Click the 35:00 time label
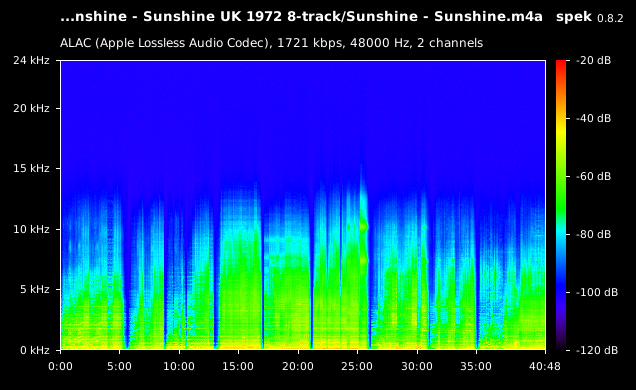The width and height of the screenshot is (636, 390). click(476, 366)
